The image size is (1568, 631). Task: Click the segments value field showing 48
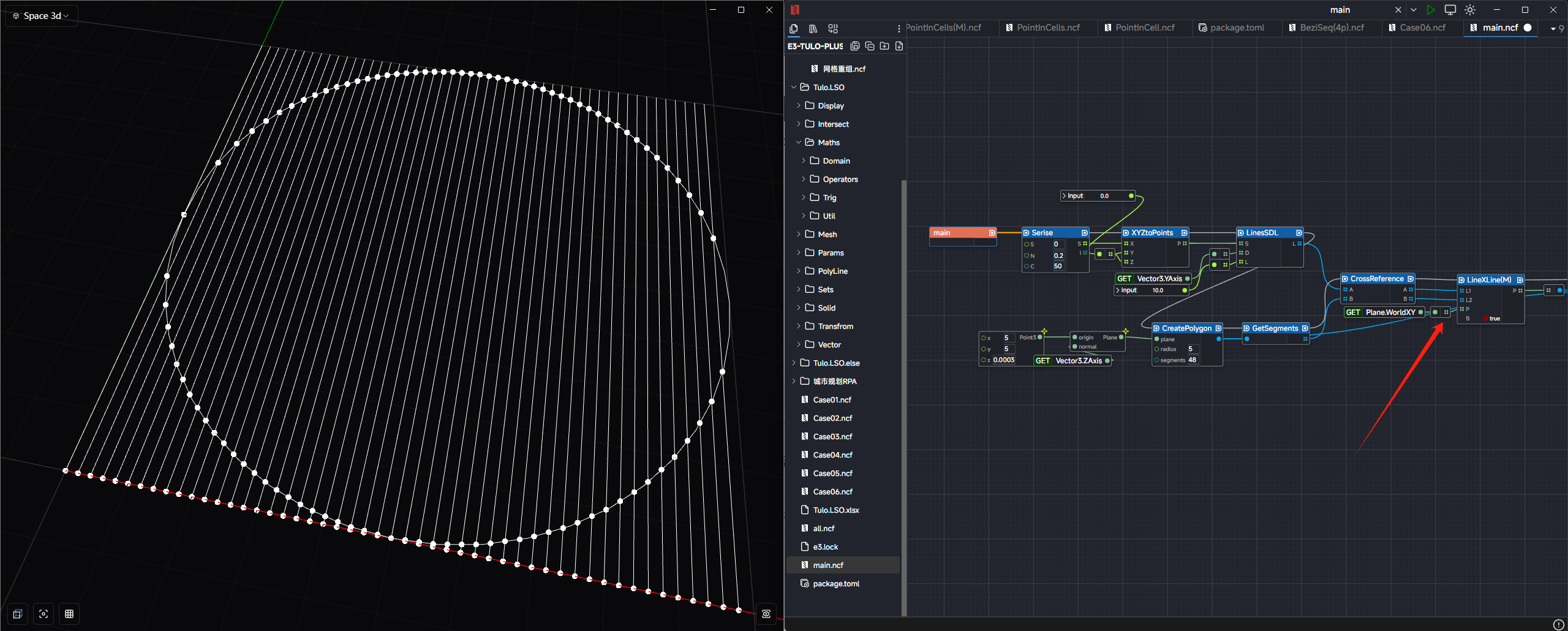click(1193, 360)
